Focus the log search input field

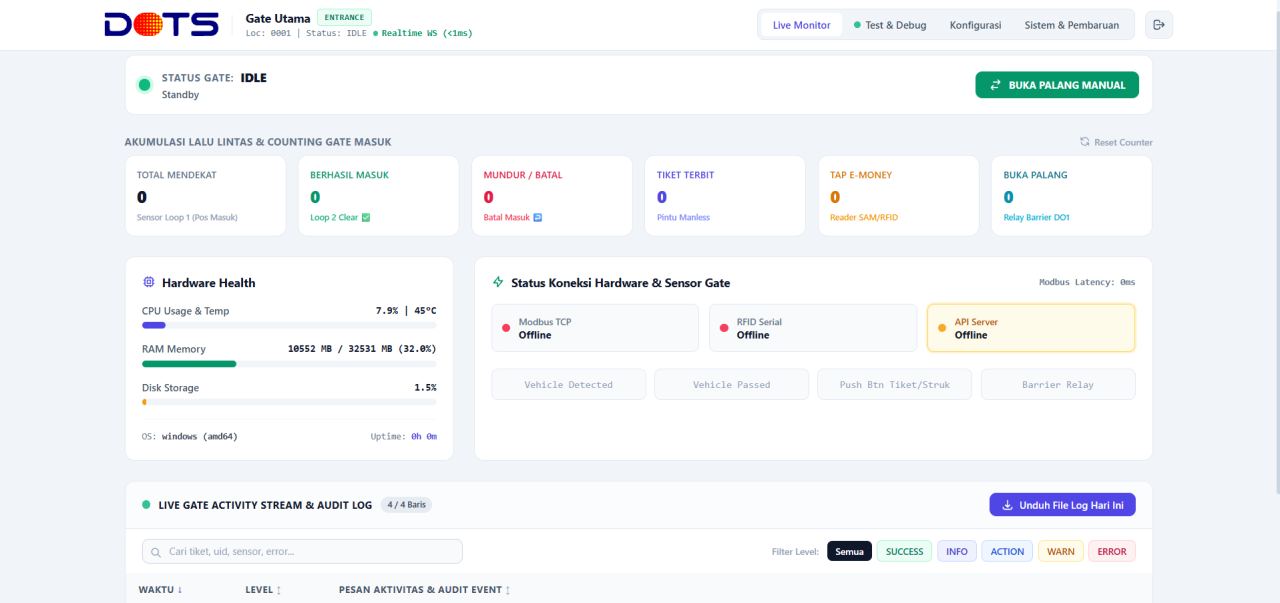coord(302,552)
